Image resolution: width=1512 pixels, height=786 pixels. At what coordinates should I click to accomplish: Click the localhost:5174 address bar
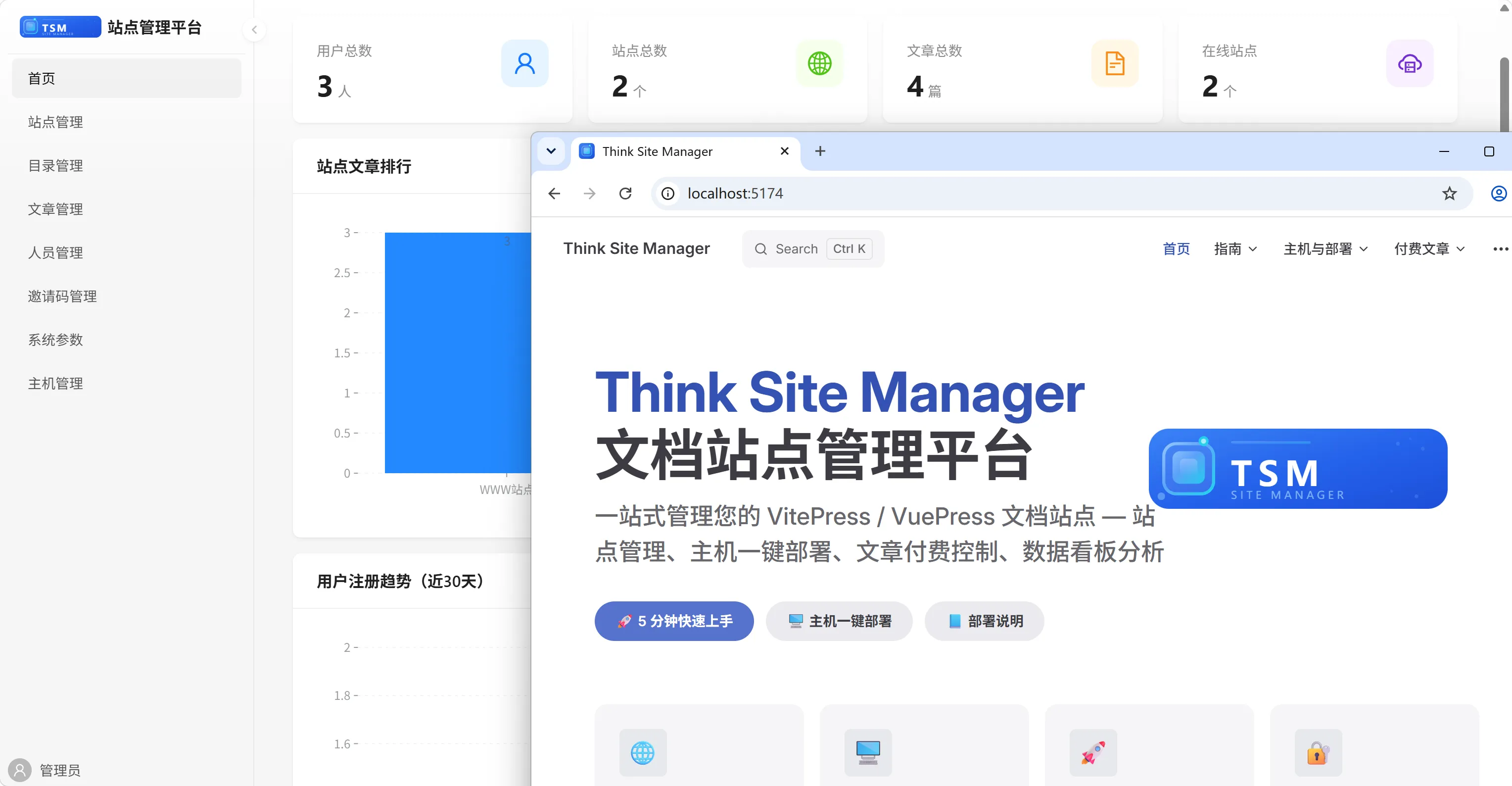coord(1061,194)
